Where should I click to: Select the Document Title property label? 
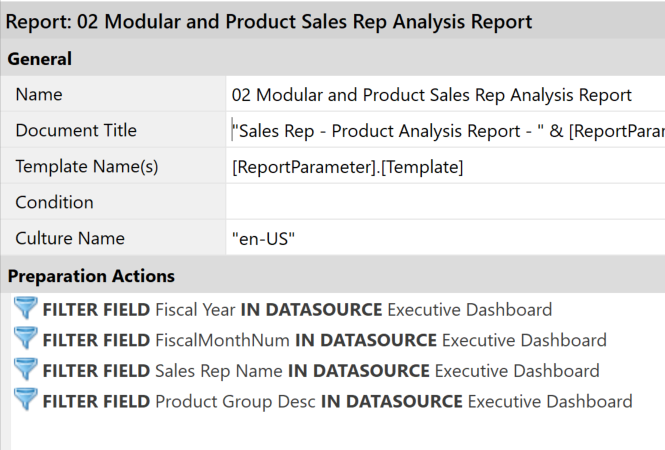pos(76,131)
